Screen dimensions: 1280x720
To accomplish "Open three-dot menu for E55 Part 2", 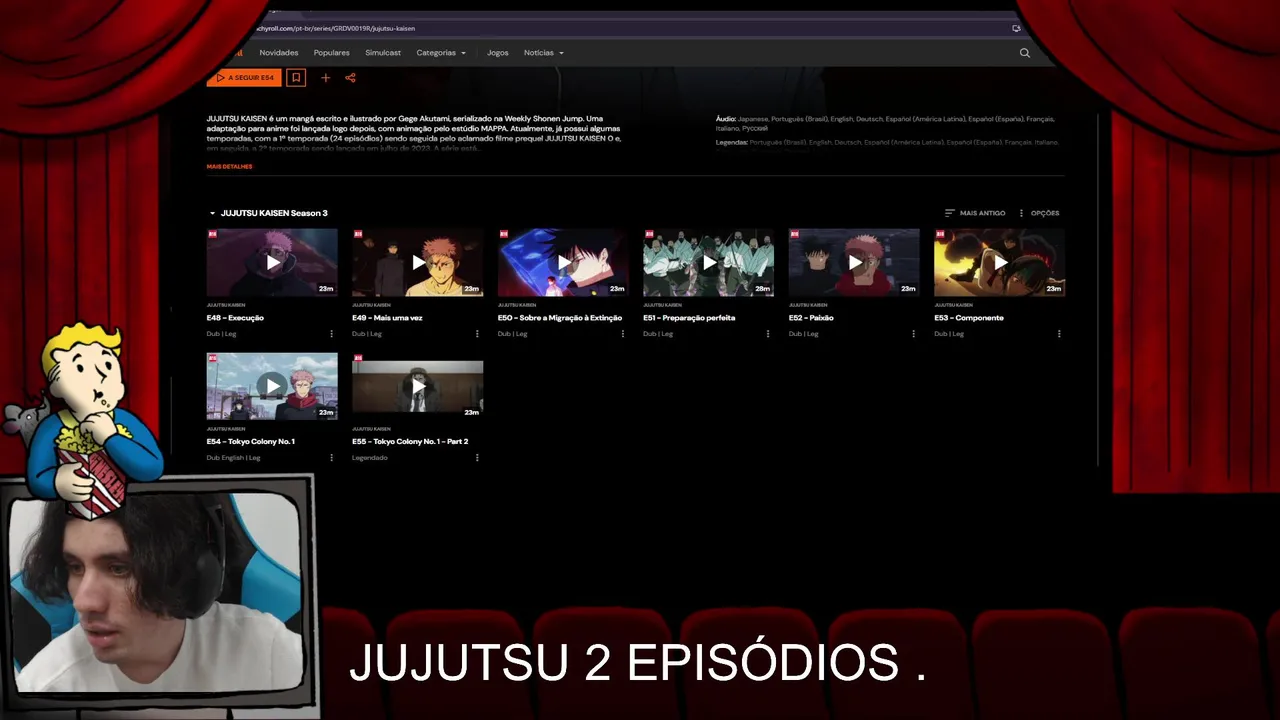I will pos(477,458).
